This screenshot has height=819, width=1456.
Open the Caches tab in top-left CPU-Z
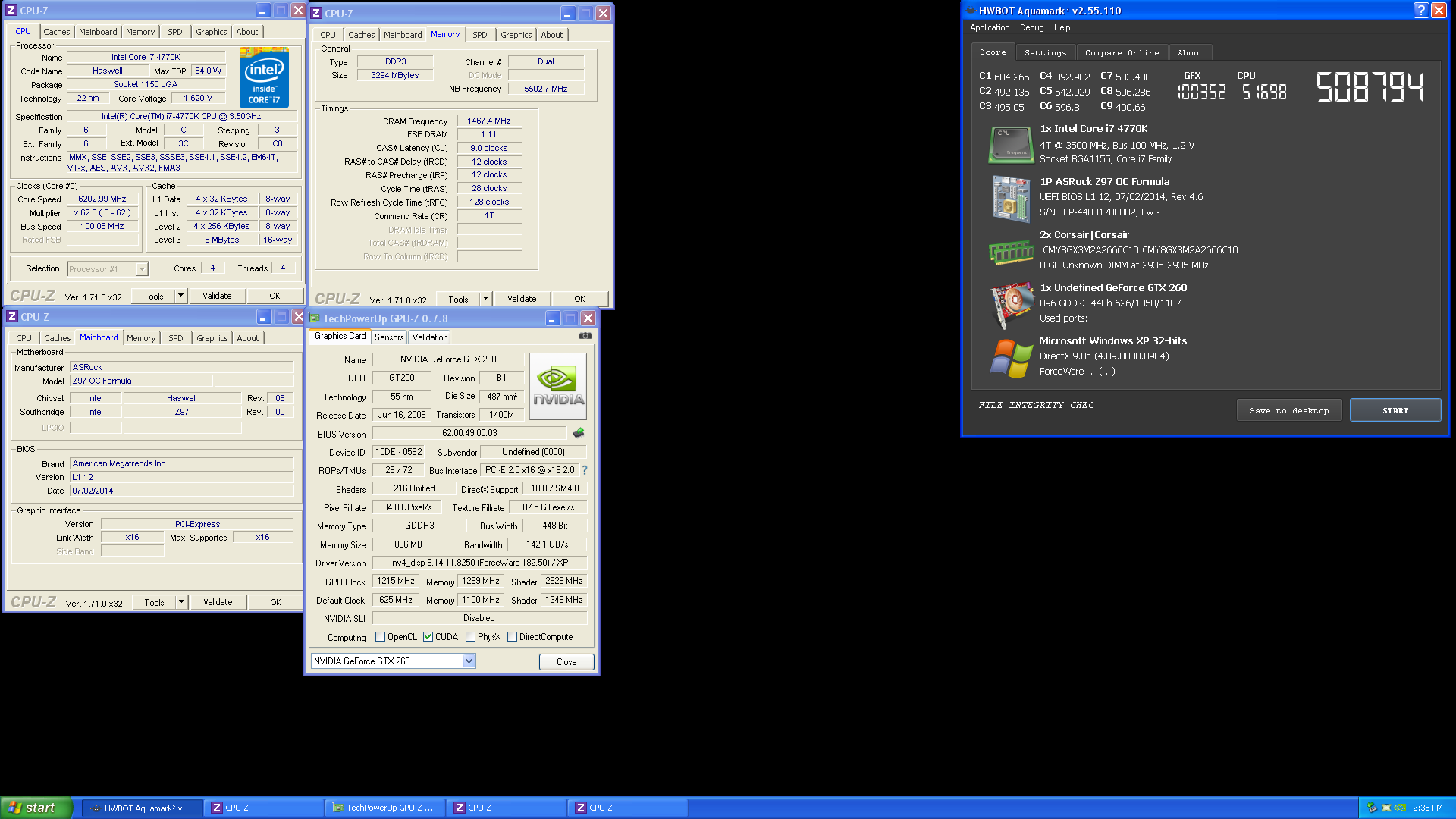coord(57,32)
